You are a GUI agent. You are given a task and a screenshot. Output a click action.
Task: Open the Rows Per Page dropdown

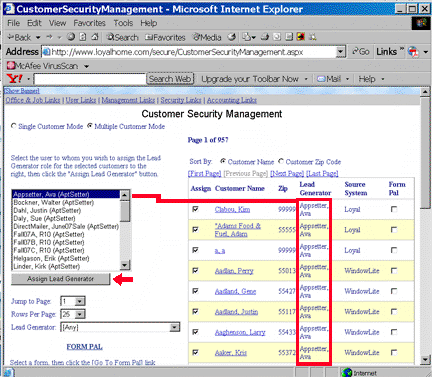coord(80,314)
